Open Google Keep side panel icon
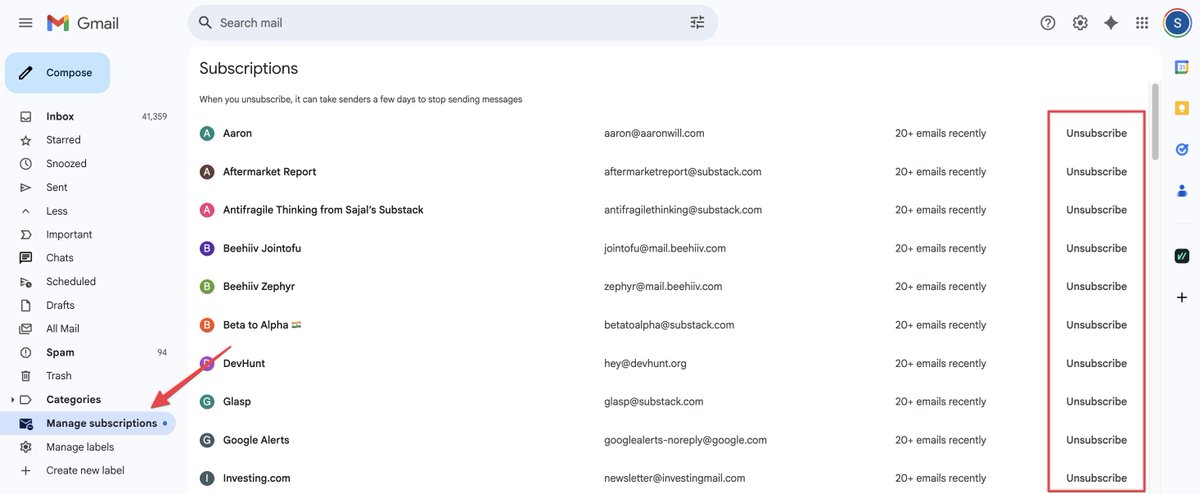 click(x=1182, y=108)
